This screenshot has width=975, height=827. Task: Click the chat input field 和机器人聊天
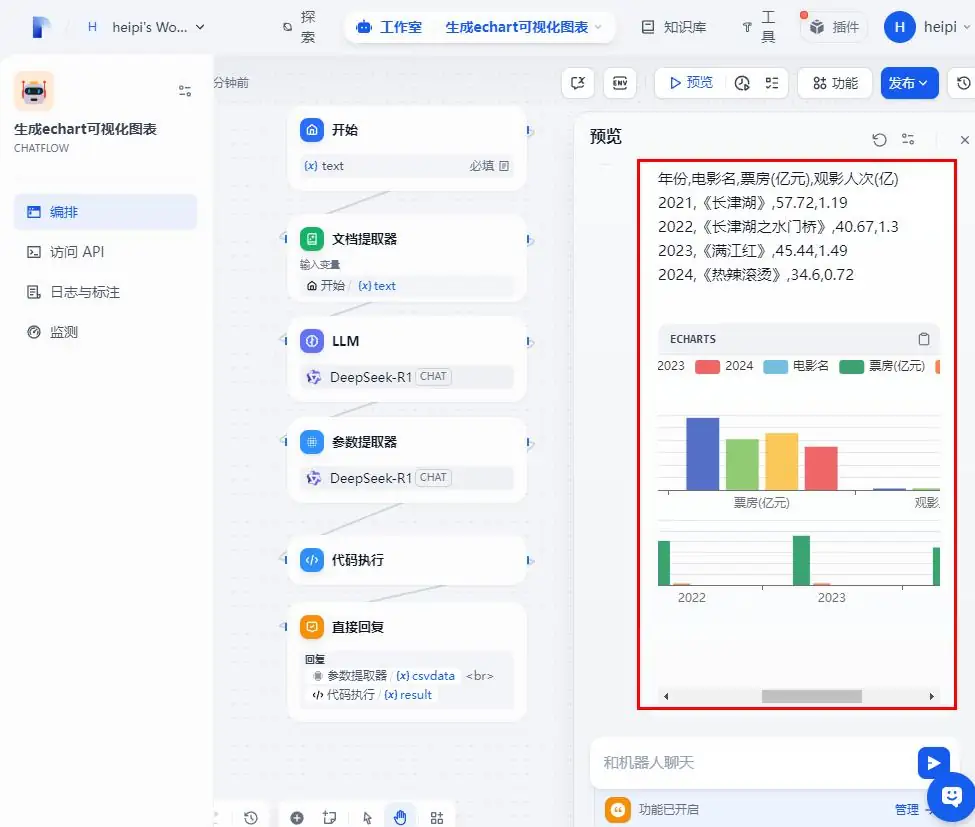point(780,762)
